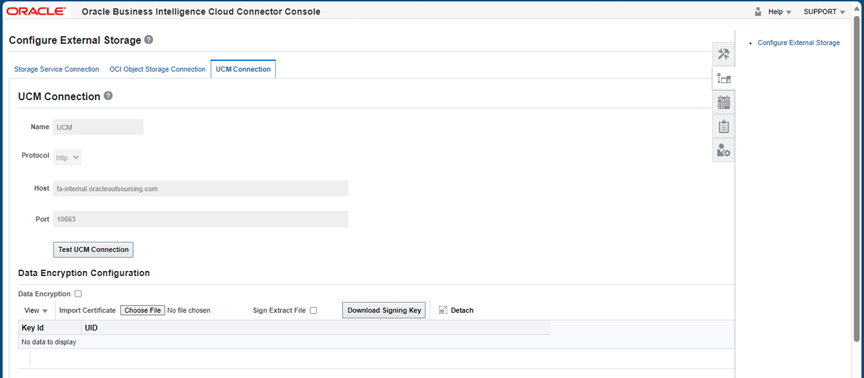Enable the Data Encryption checkbox
This screenshot has width=864, height=378.
click(x=78, y=294)
